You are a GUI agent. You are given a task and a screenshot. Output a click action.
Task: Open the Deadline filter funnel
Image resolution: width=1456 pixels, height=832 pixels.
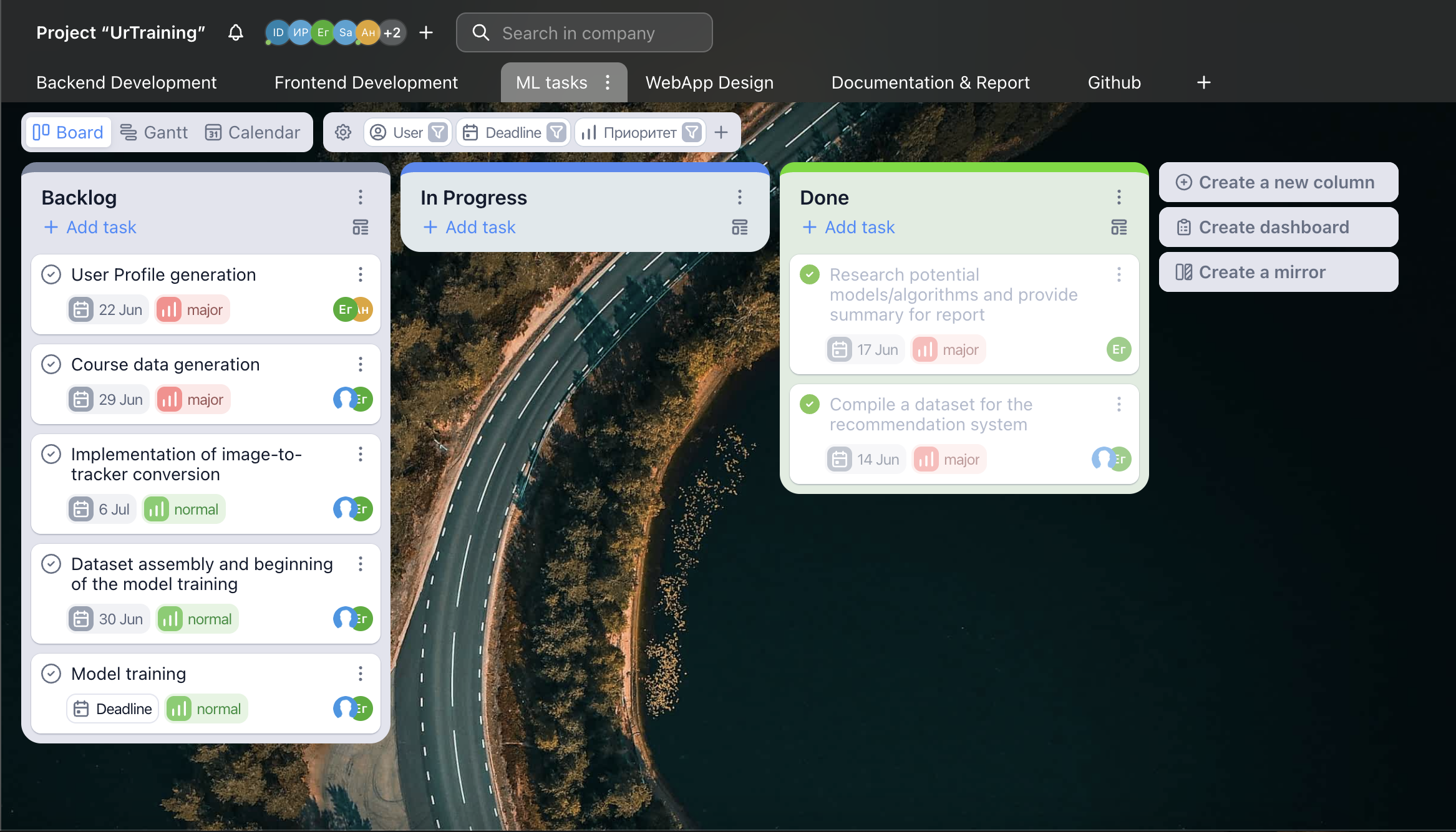(x=556, y=132)
